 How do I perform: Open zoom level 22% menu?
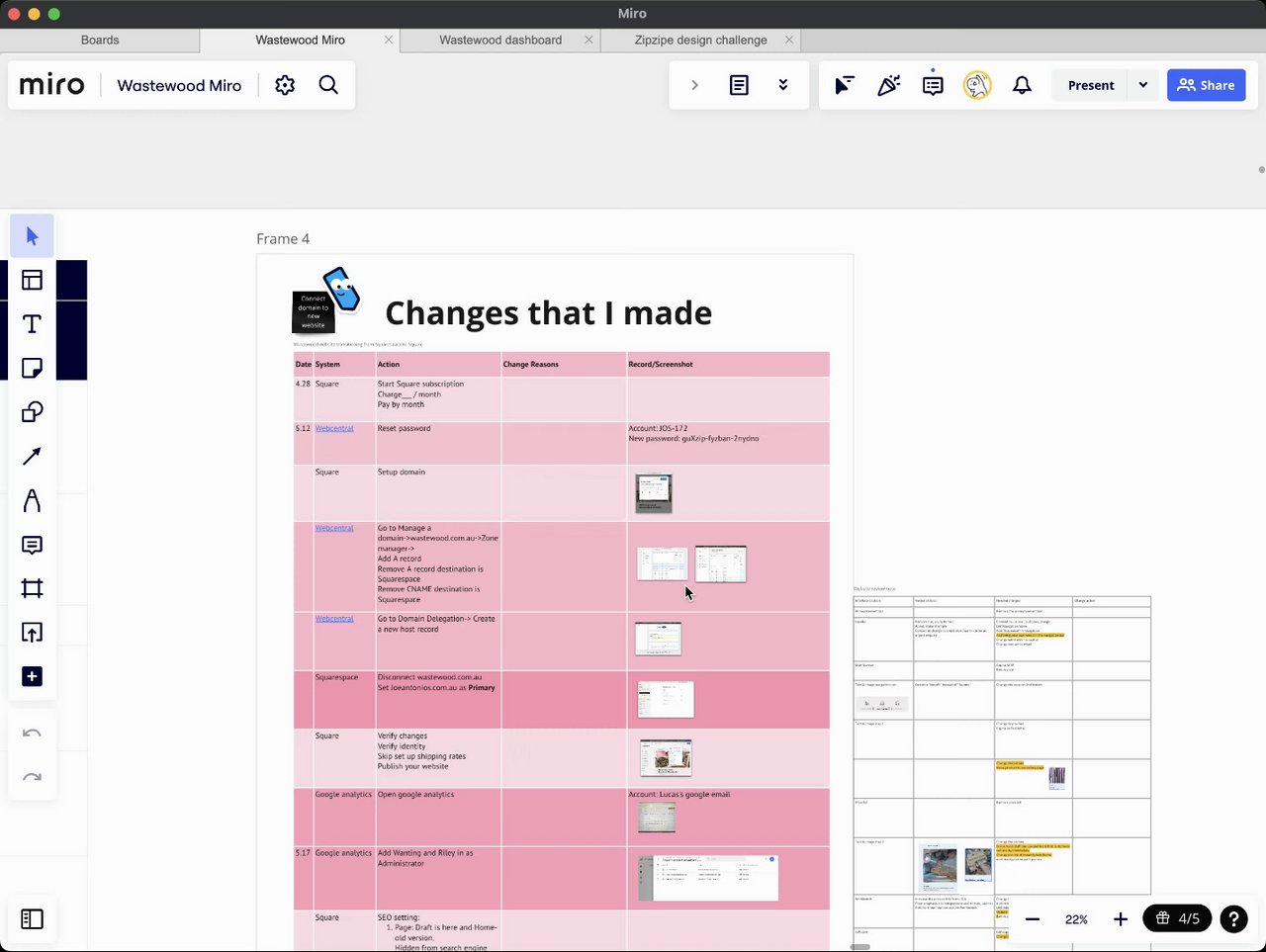(1076, 919)
